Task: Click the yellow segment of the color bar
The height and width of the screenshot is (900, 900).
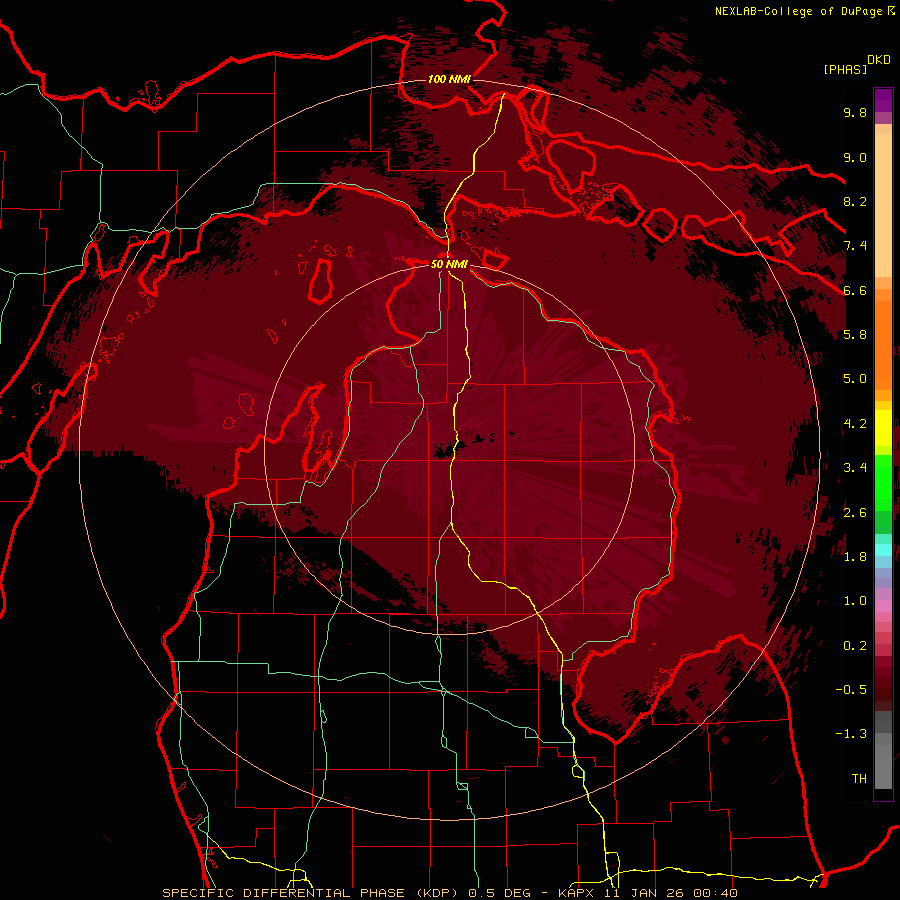Action: tap(883, 428)
